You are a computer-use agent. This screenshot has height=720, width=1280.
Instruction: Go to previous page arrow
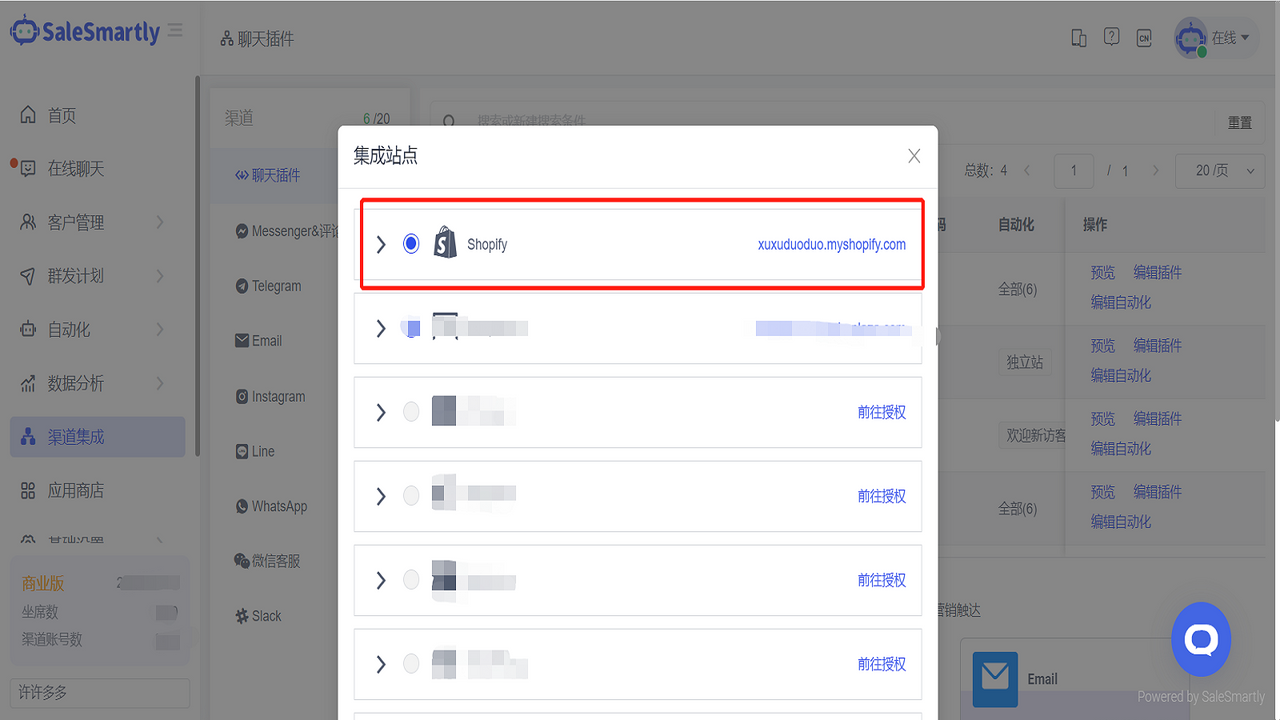click(x=1027, y=171)
